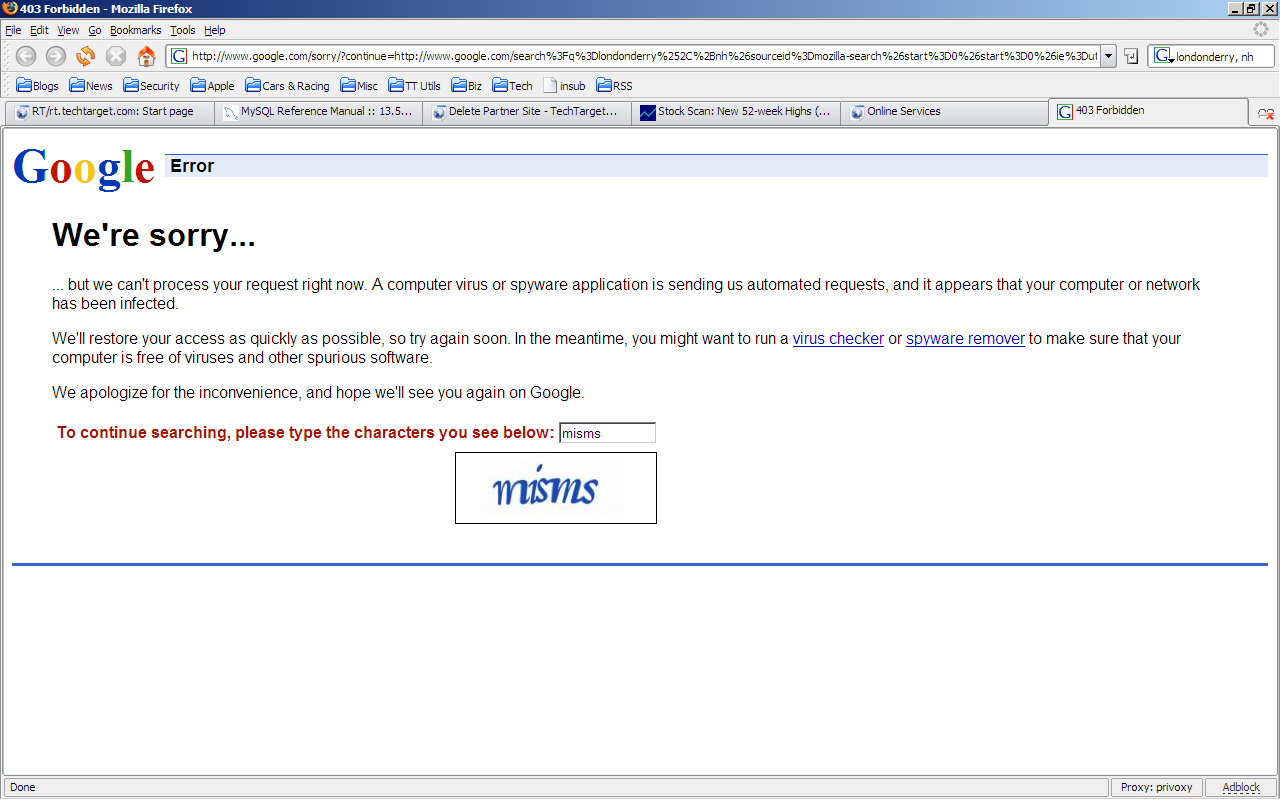Go to the Home page icon
This screenshot has width=1280, height=800.
click(146, 56)
